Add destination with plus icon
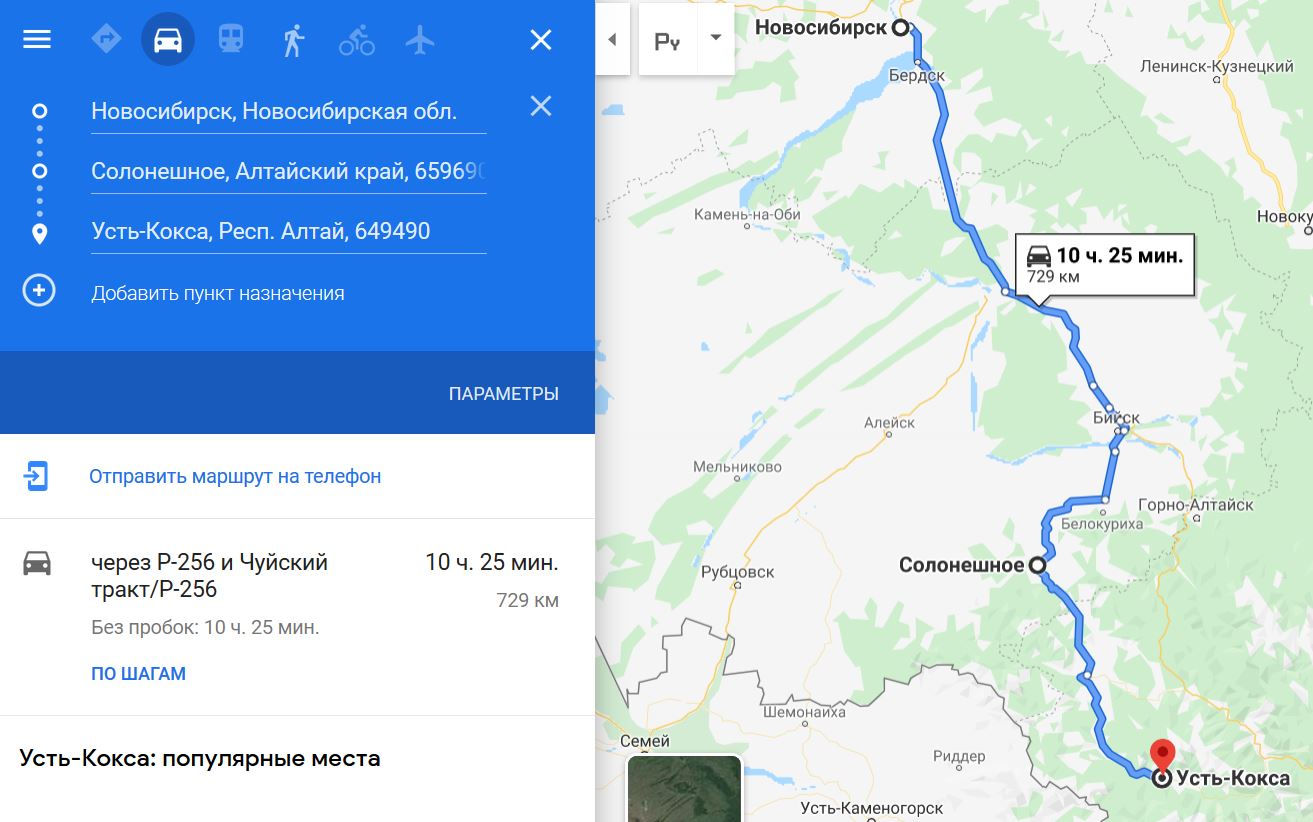1313x822 pixels. (39, 292)
